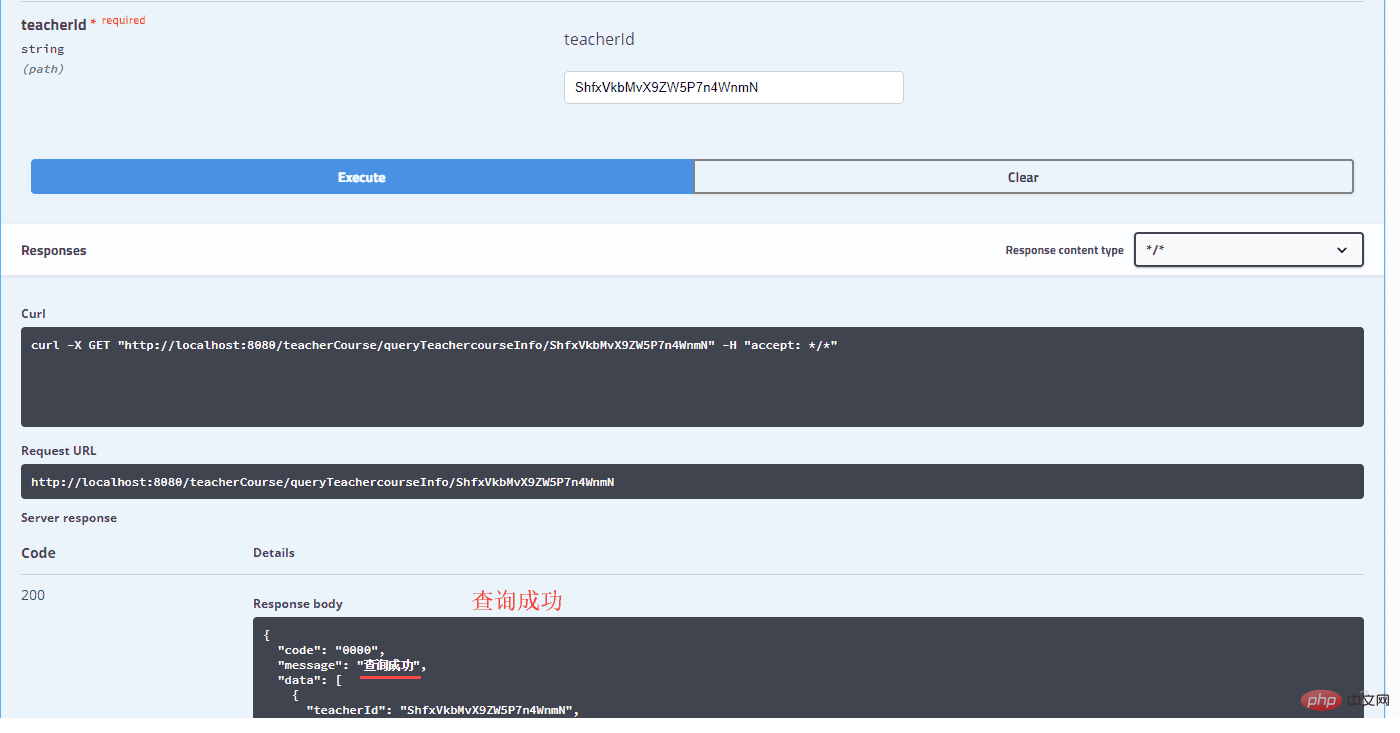Click the Responses section header
Image resolution: width=1400 pixels, height=733 pixels.
pyautogui.click(x=54, y=250)
